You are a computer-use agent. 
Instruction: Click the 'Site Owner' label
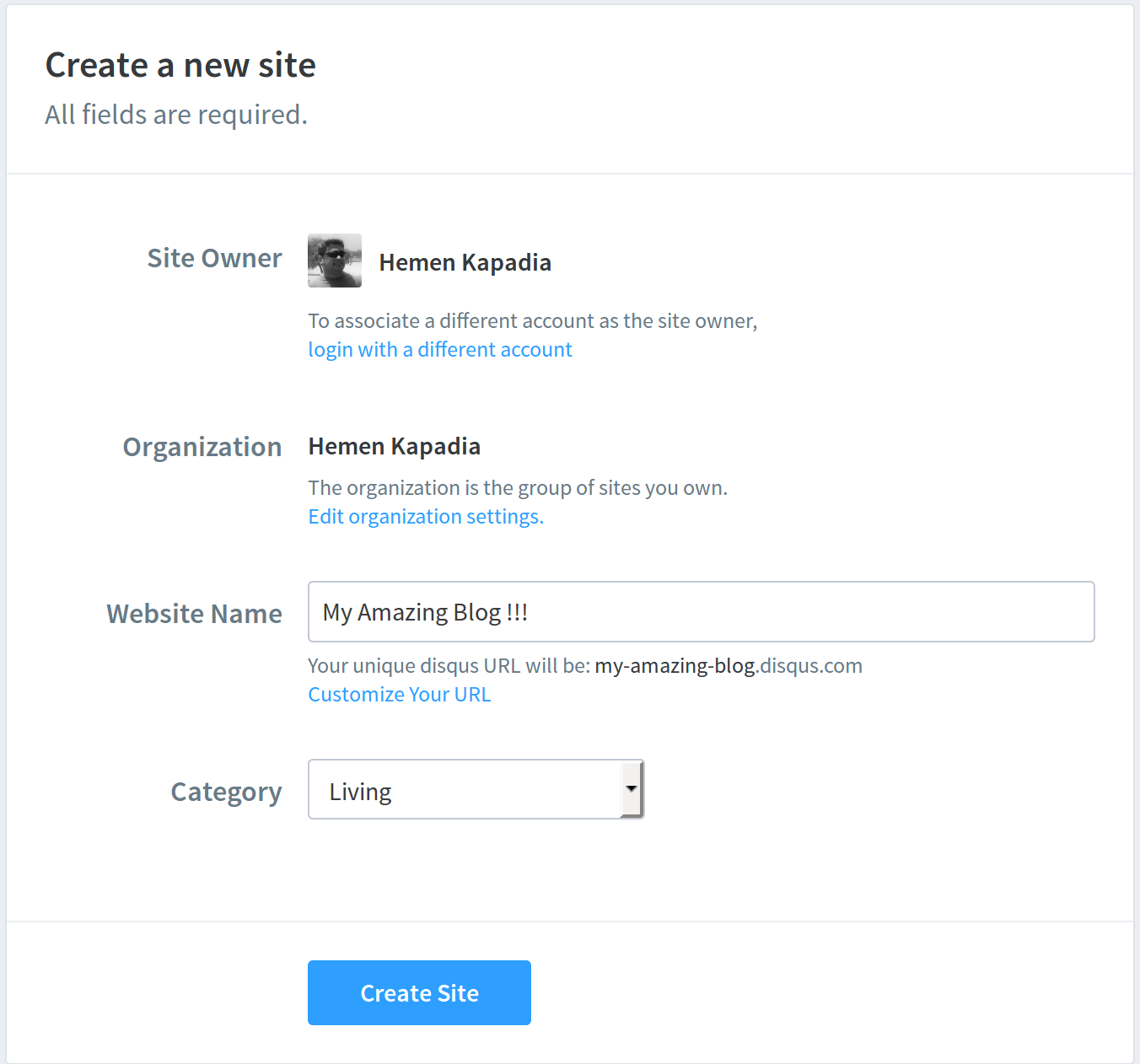(214, 258)
